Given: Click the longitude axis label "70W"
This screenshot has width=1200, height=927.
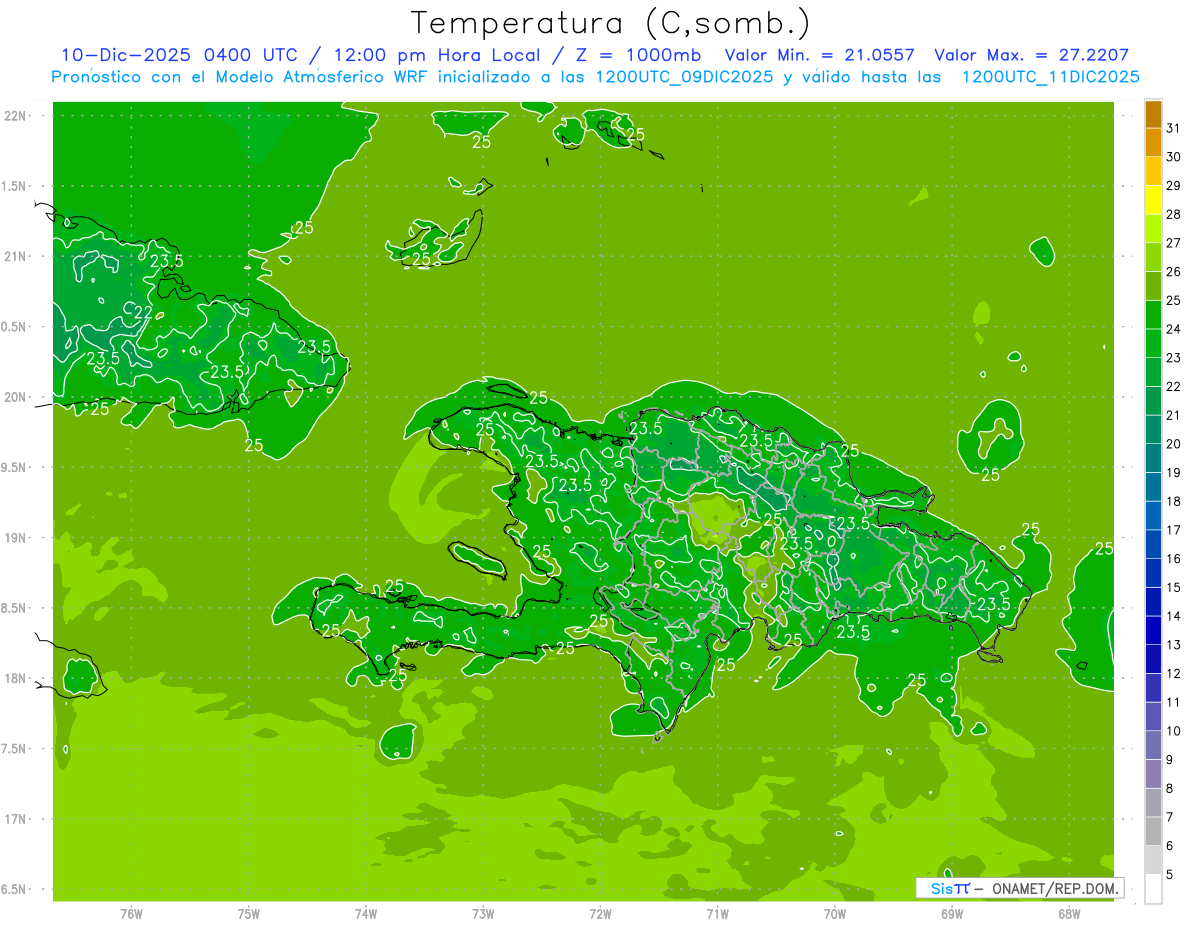Looking at the screenshot, I should (835, 915).
